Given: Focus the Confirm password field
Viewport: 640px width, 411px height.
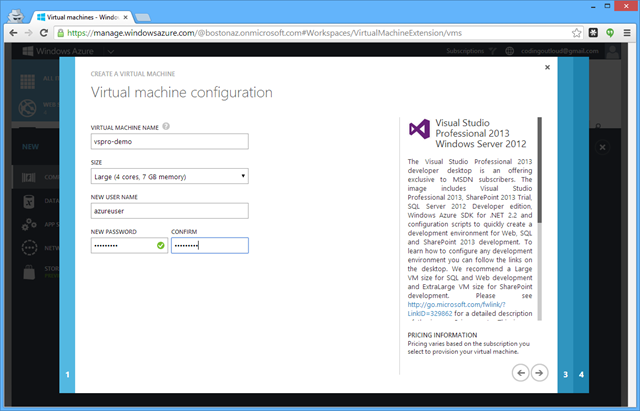Looking at the screenshot, I should pos(209,245).
